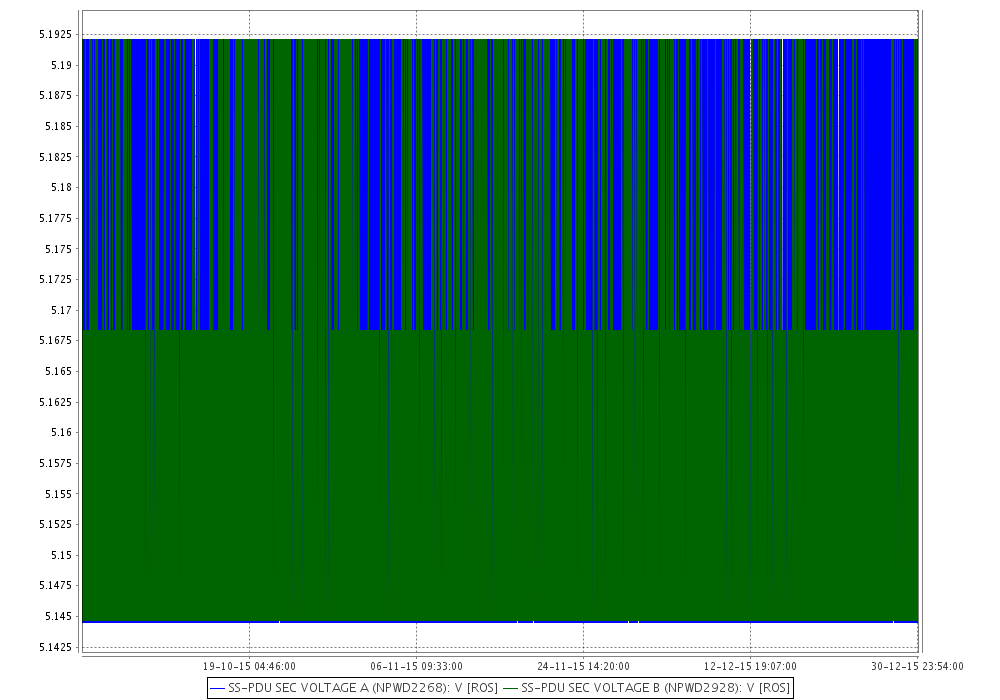The height and width of the screenshot is (700, 1000).
Task: Click the SS-PDU SEC VOLTAGE A legend entry
Action: 354,688
